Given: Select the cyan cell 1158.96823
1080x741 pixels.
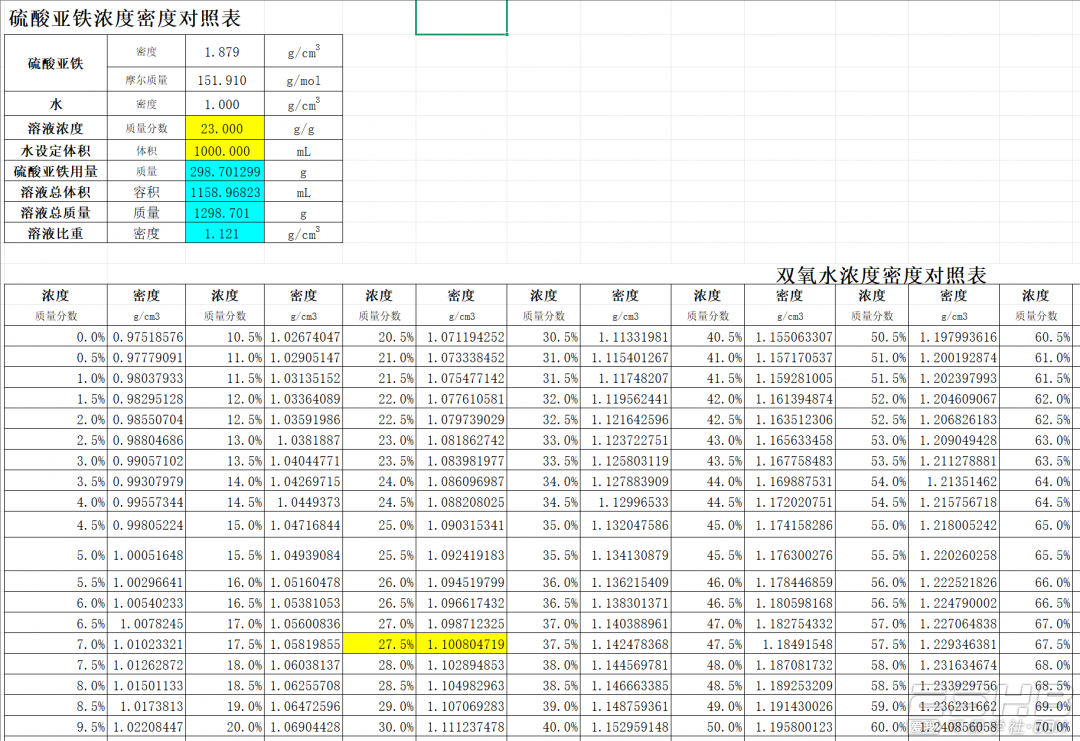Looking at the screenshot, I should (x=225, y=192).
